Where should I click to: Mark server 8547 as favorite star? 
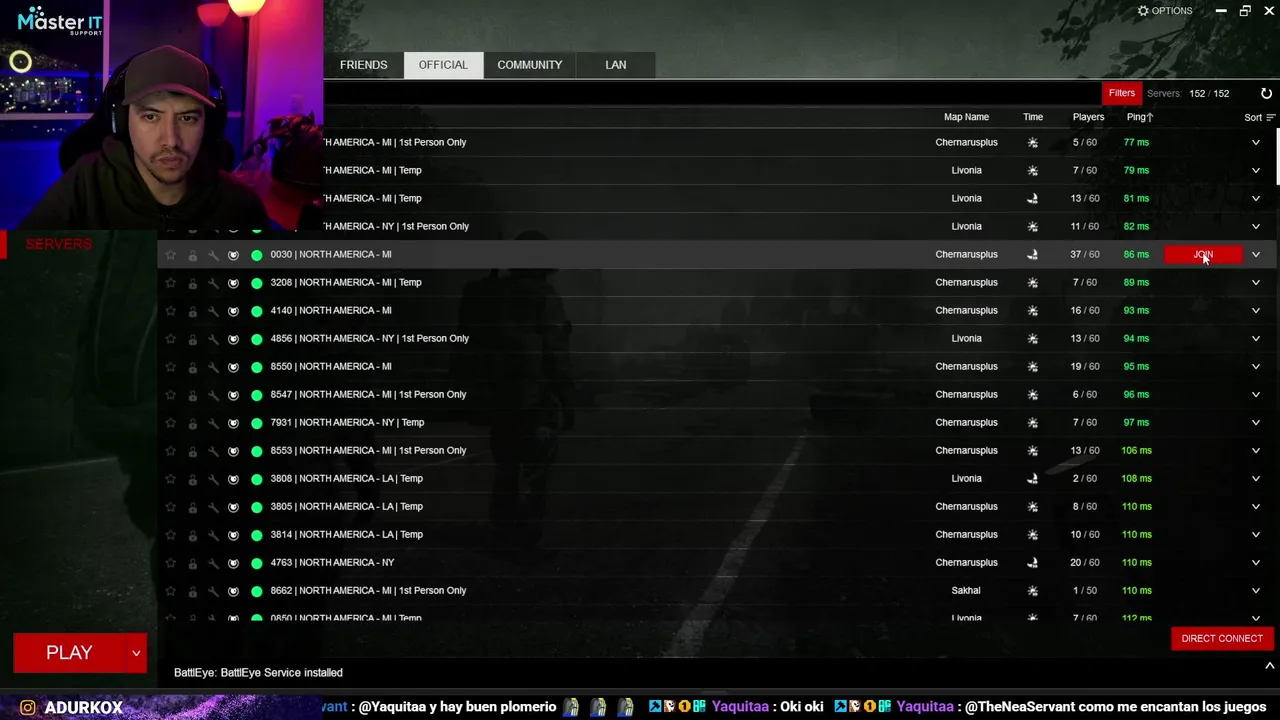[x=171, y=395]
